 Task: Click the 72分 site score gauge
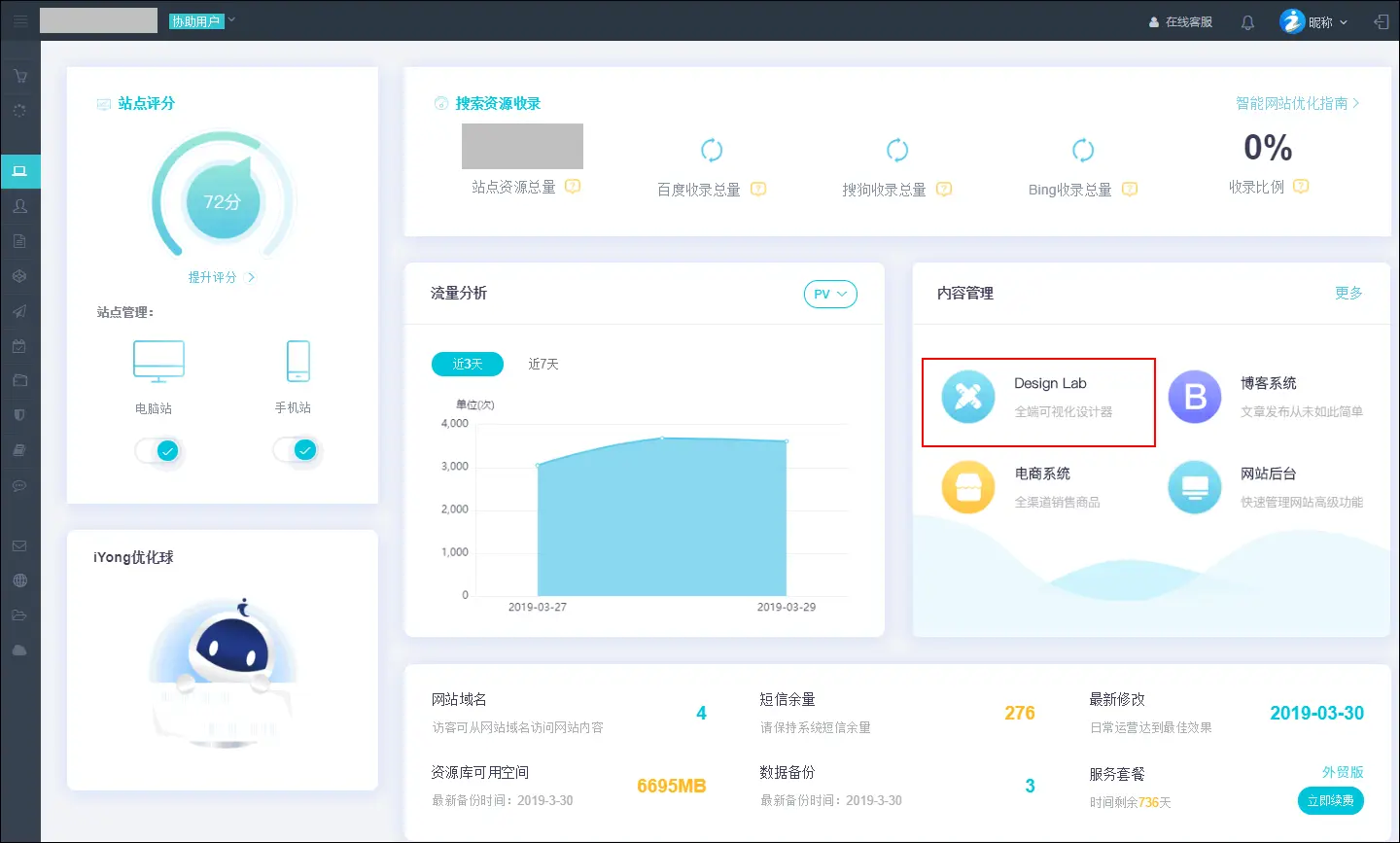pyautogui.click(x=222, y=201)
